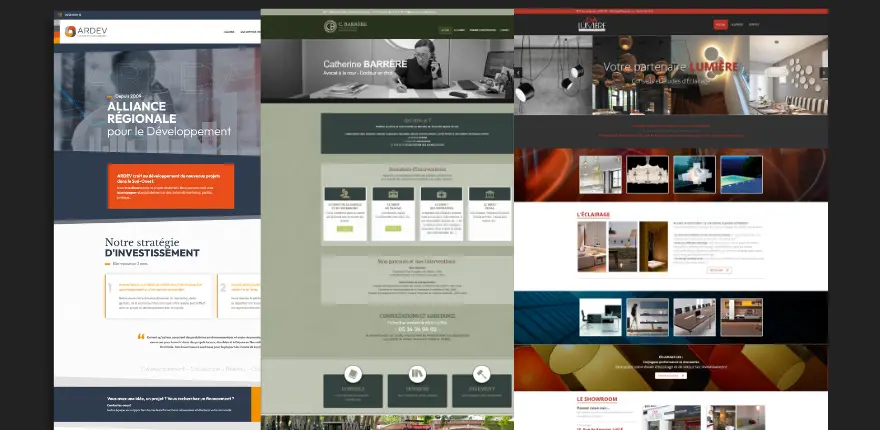Click the LE SHOWROOM section heading

point(597,399)
